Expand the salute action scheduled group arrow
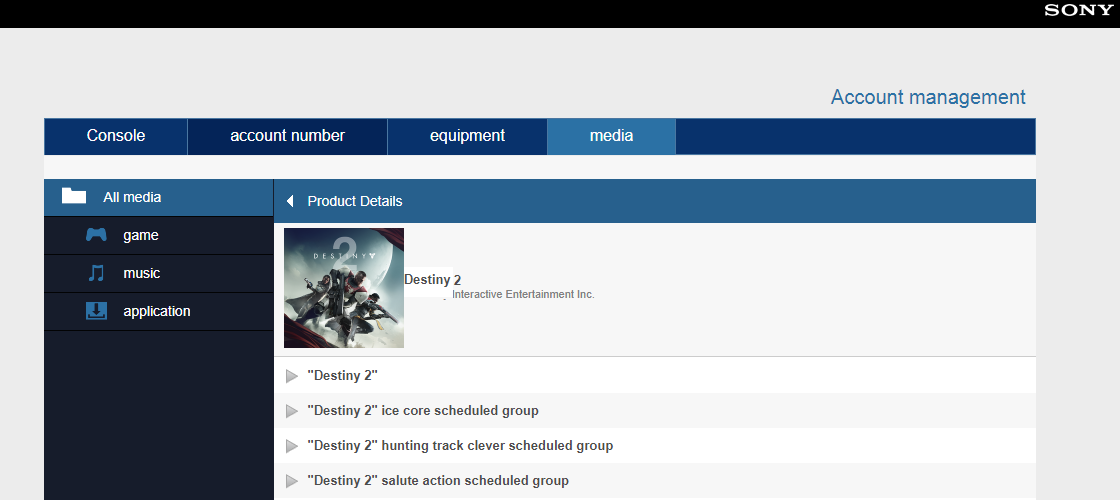The image size is (1120, 500). pos(291,481)
